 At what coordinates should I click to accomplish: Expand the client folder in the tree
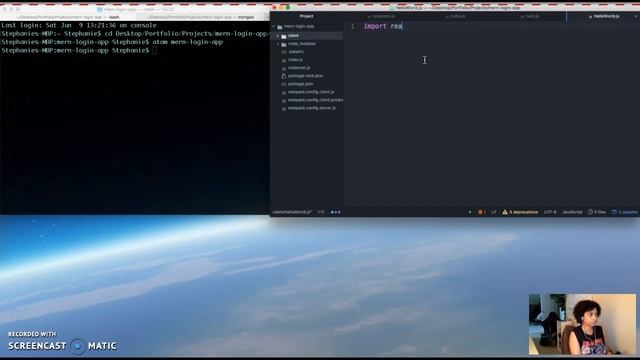278,36
